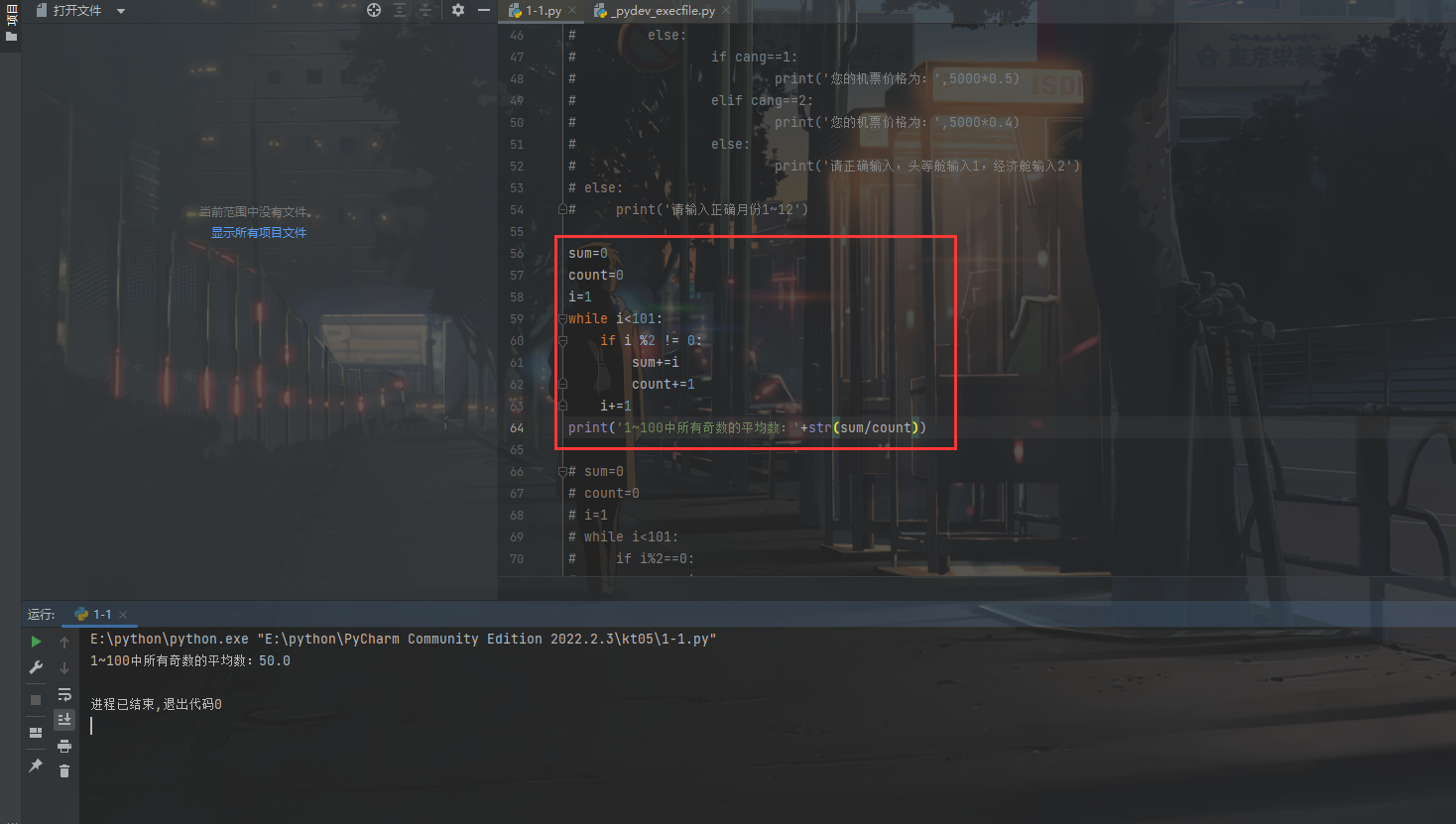Click the 'sum+=i' line

point(656,363)
